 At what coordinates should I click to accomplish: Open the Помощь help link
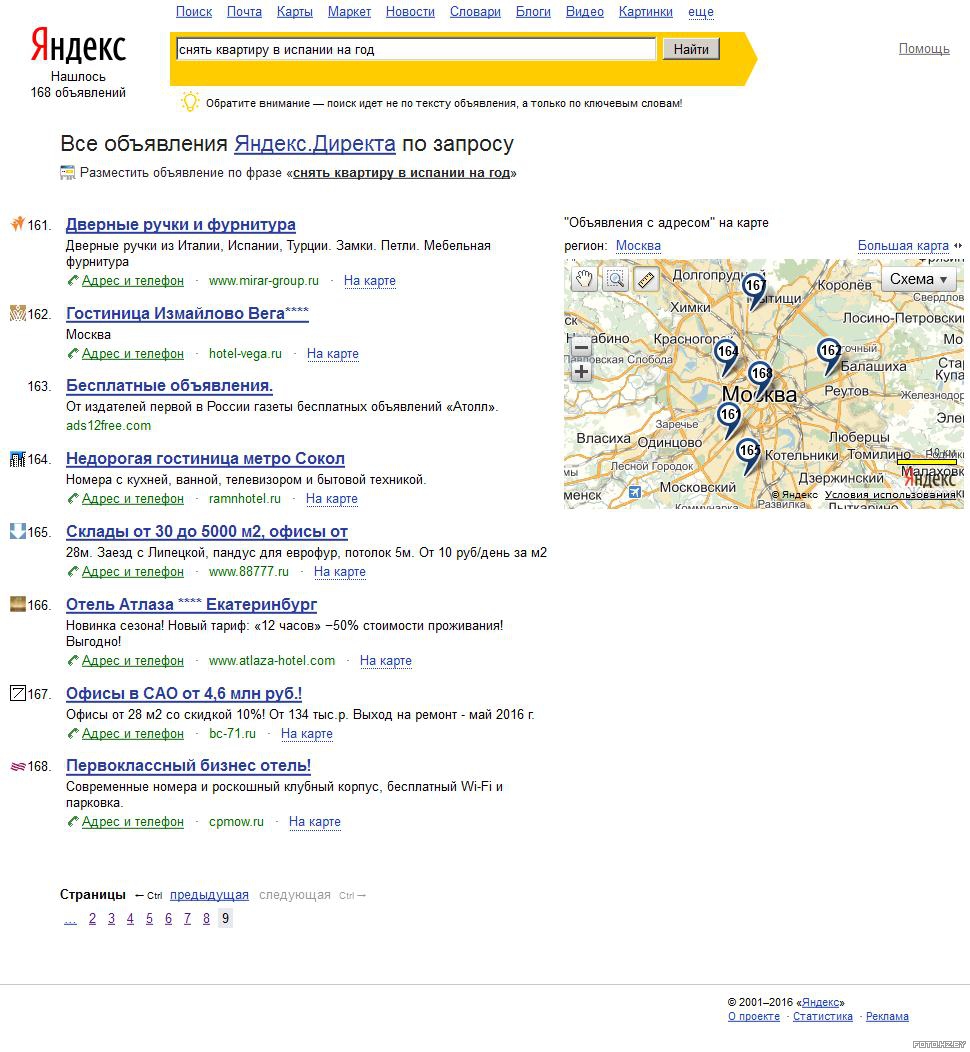[x=924, y=48]
